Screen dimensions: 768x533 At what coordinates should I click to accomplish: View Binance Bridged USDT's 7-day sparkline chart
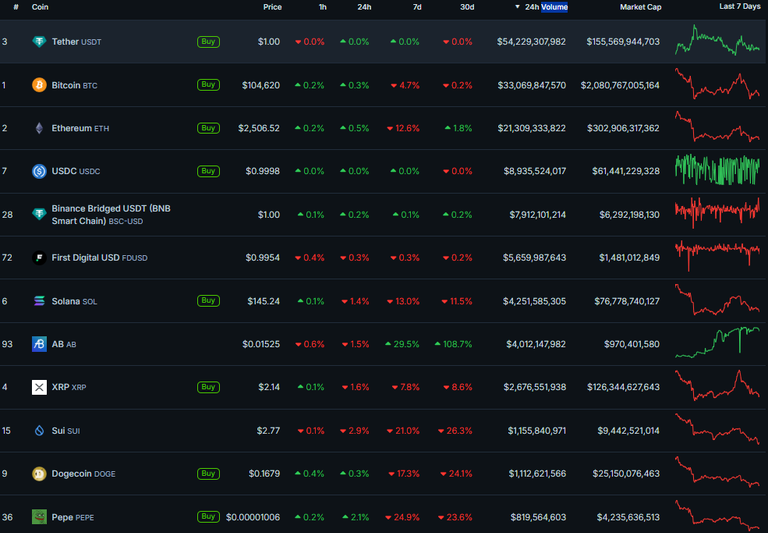tap(717, 213)
